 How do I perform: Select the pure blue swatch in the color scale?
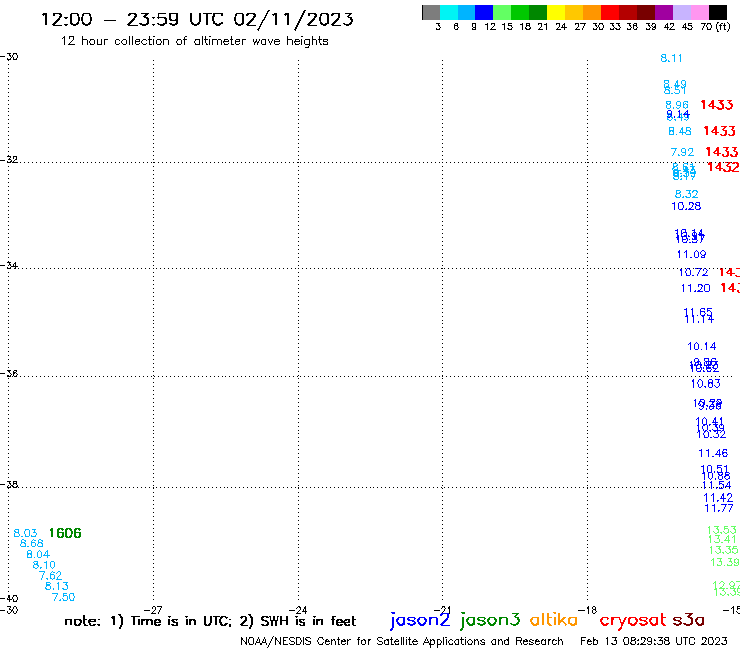(484, 12)
